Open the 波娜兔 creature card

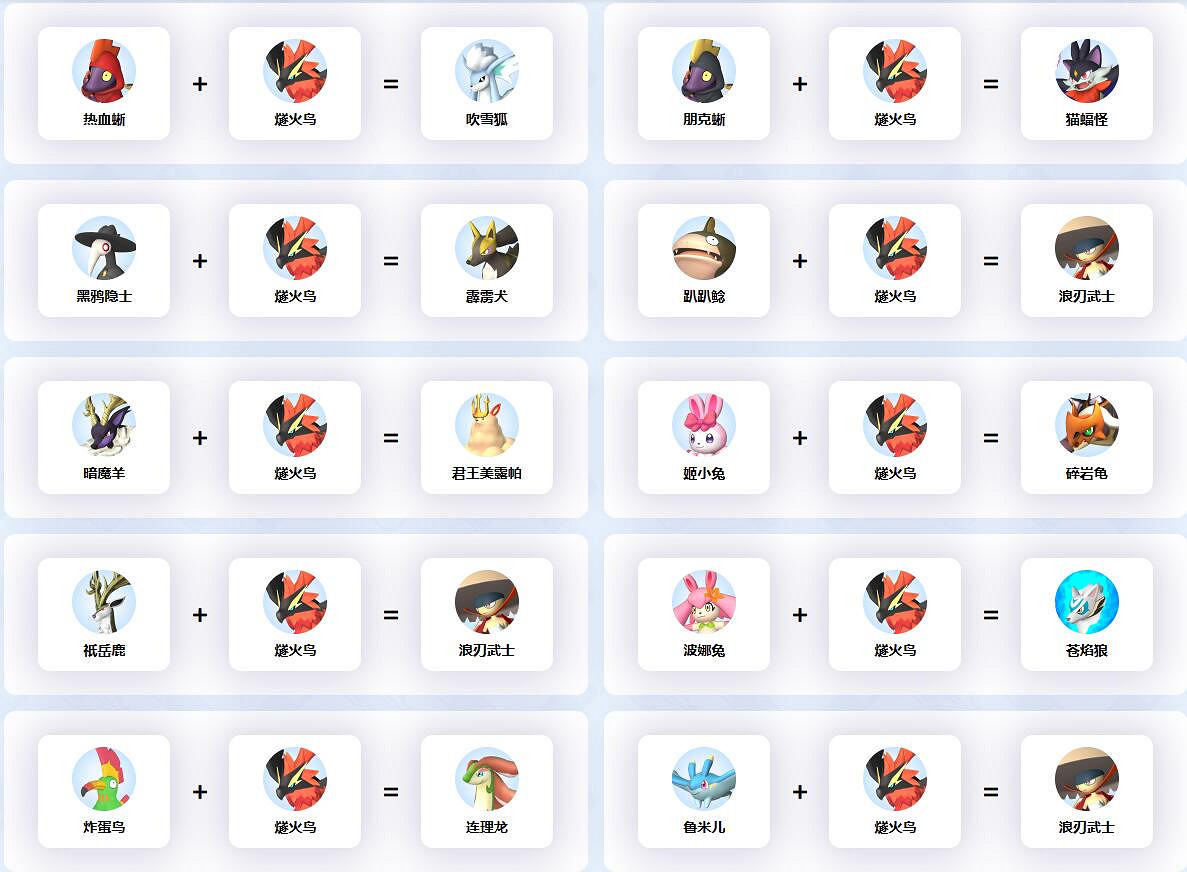pyautogui.click(x=704, y=615)
